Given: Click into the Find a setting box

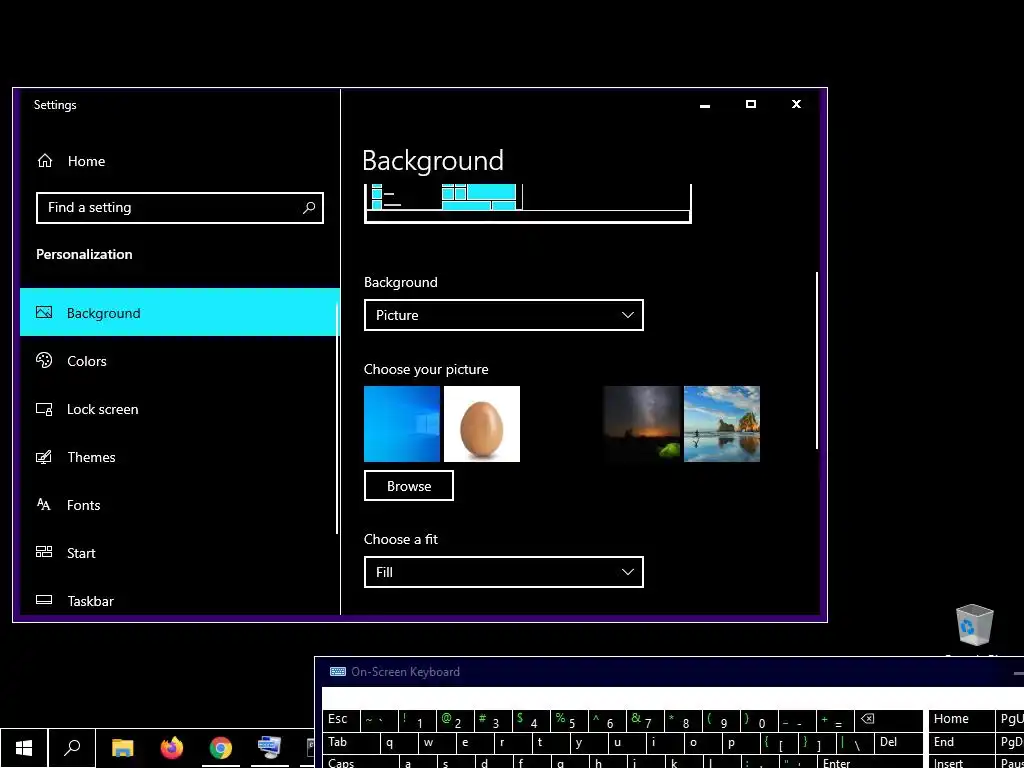Looking at the screenshot, I should [180, 208].
